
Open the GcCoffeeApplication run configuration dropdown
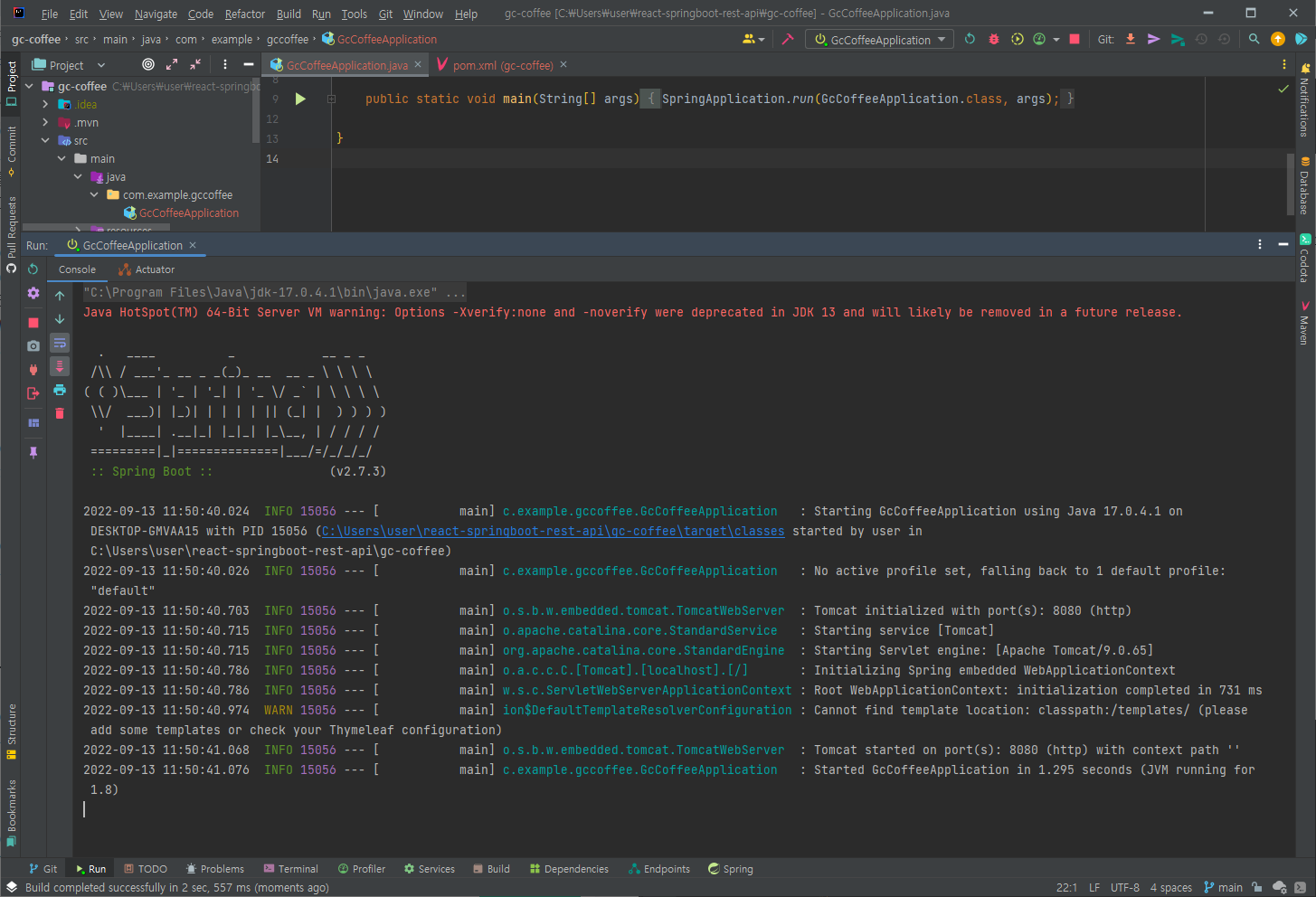click(x=880, y=40)
